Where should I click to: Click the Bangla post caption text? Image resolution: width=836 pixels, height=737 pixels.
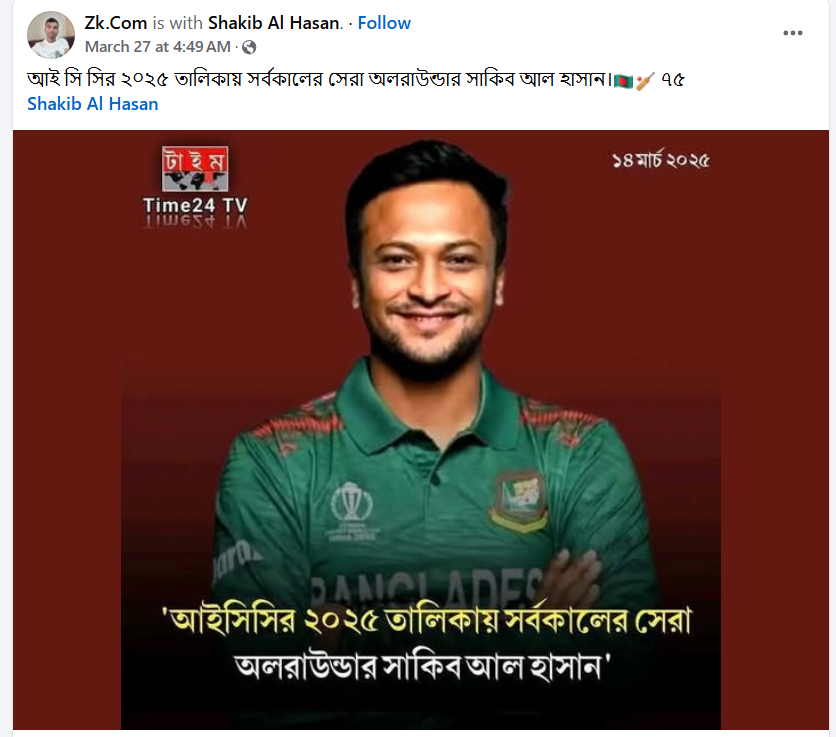pos(319,80)
